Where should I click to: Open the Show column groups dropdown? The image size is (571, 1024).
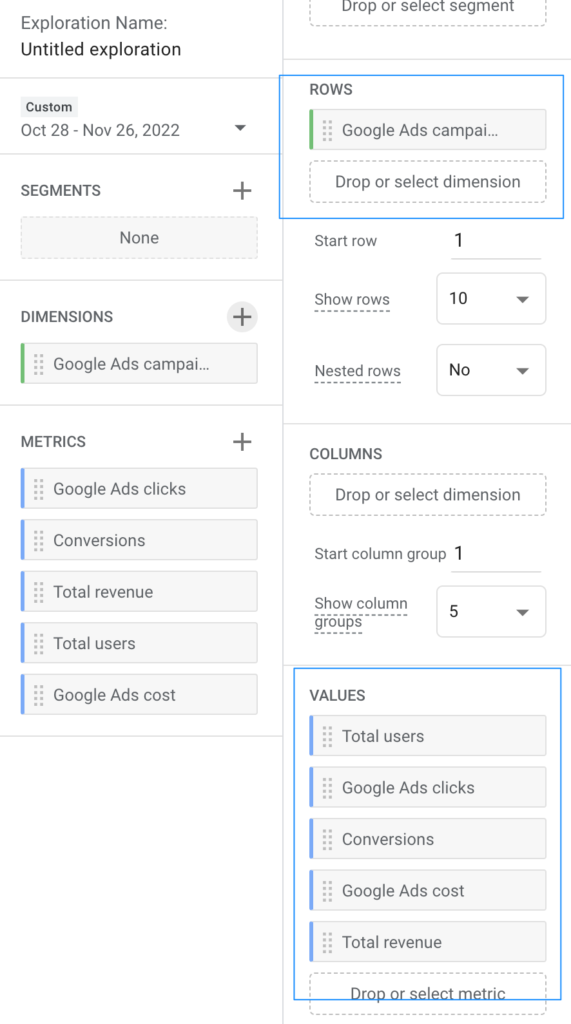(491, 611)
